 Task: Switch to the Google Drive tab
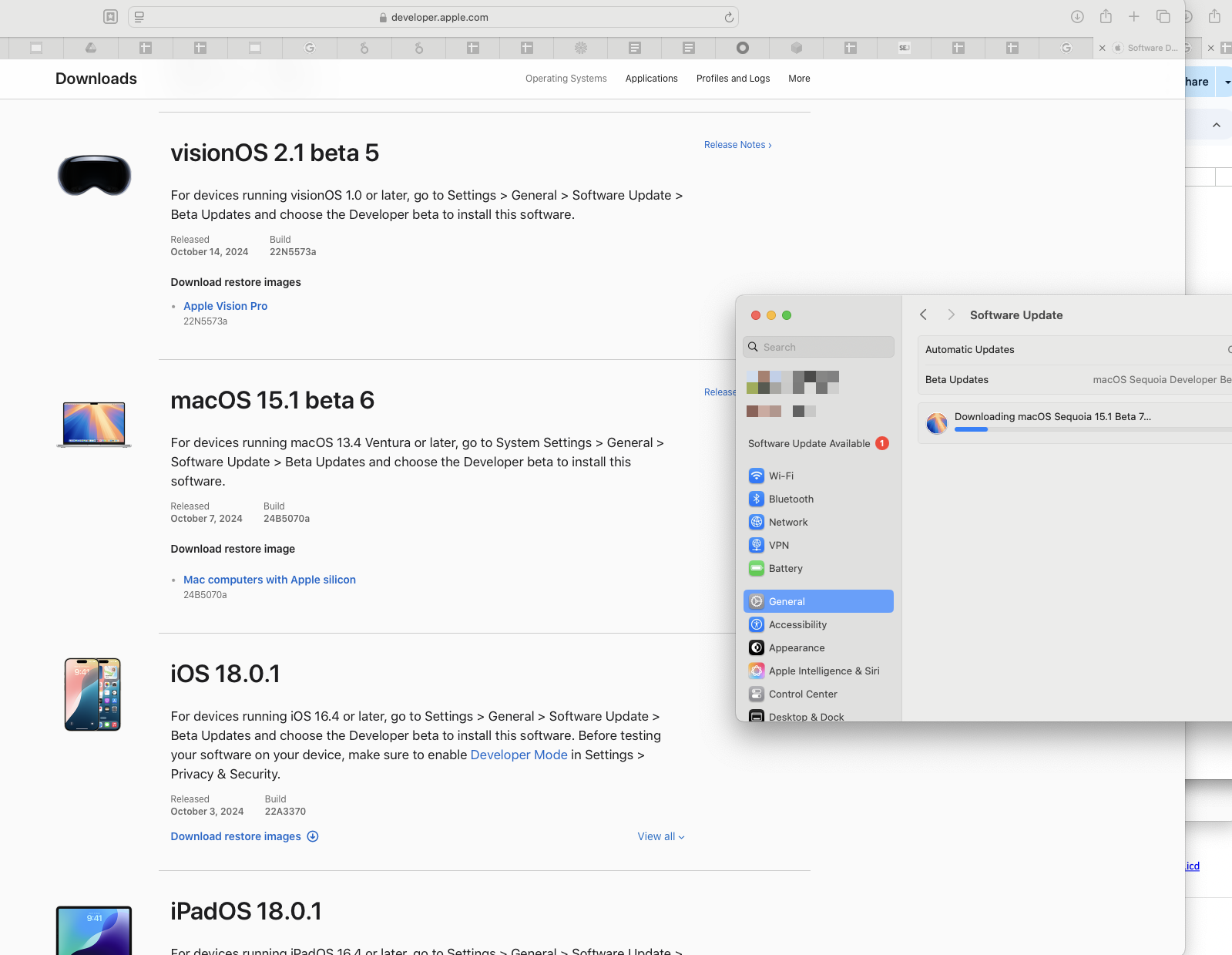tap(91, 48)
